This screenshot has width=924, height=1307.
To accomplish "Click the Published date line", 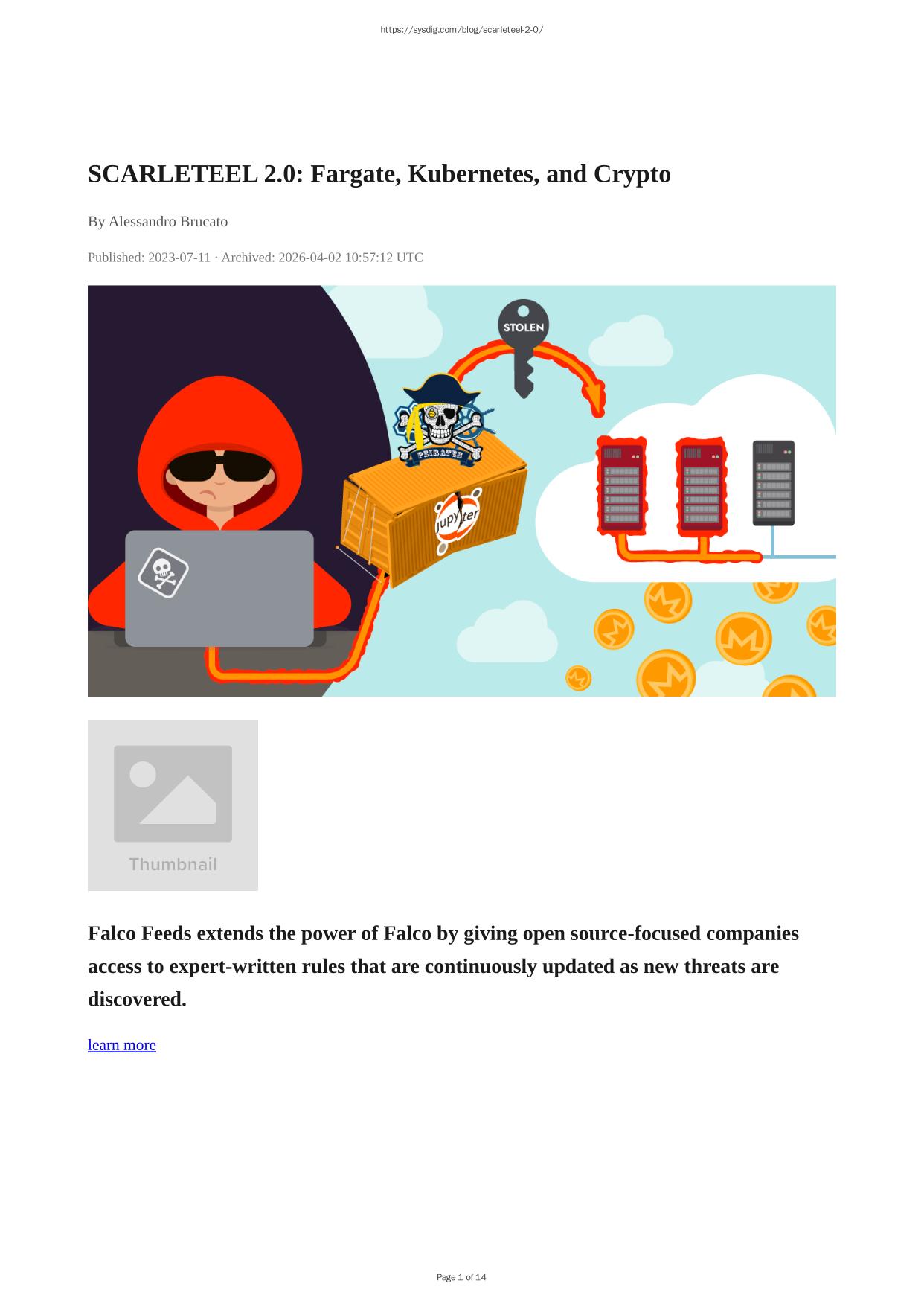I will (255, 258).
